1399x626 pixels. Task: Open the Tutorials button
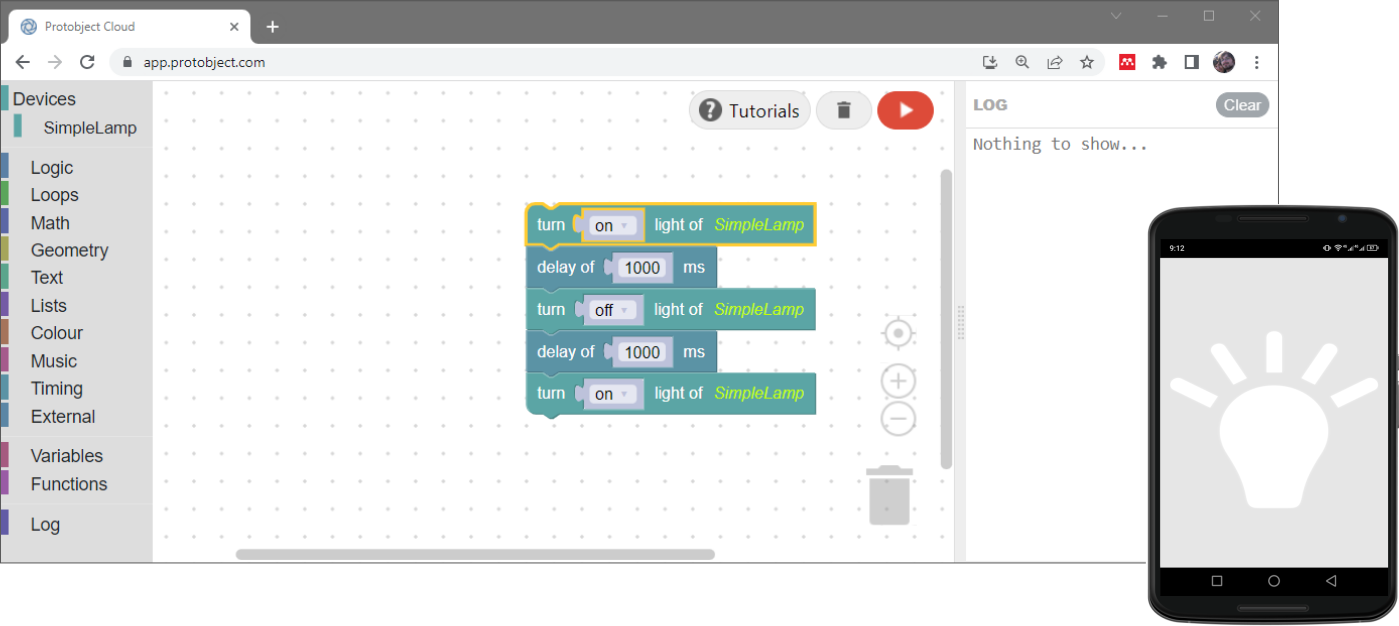coord(750,110)
